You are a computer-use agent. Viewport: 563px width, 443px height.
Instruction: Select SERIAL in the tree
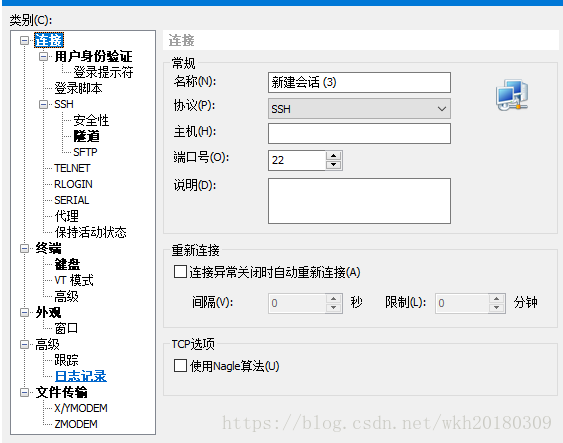pos(71,200)
